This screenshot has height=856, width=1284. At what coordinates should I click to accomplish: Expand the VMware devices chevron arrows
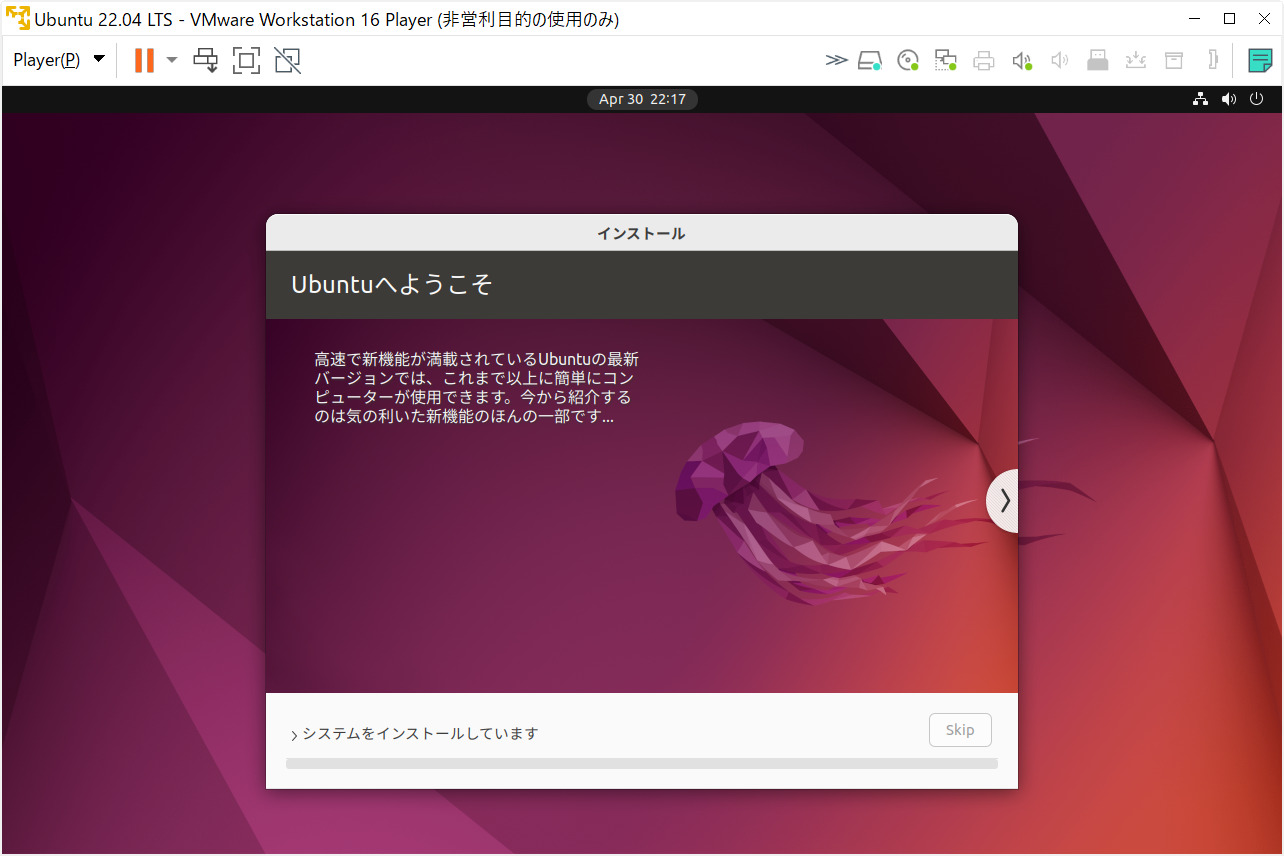(836, 60)
